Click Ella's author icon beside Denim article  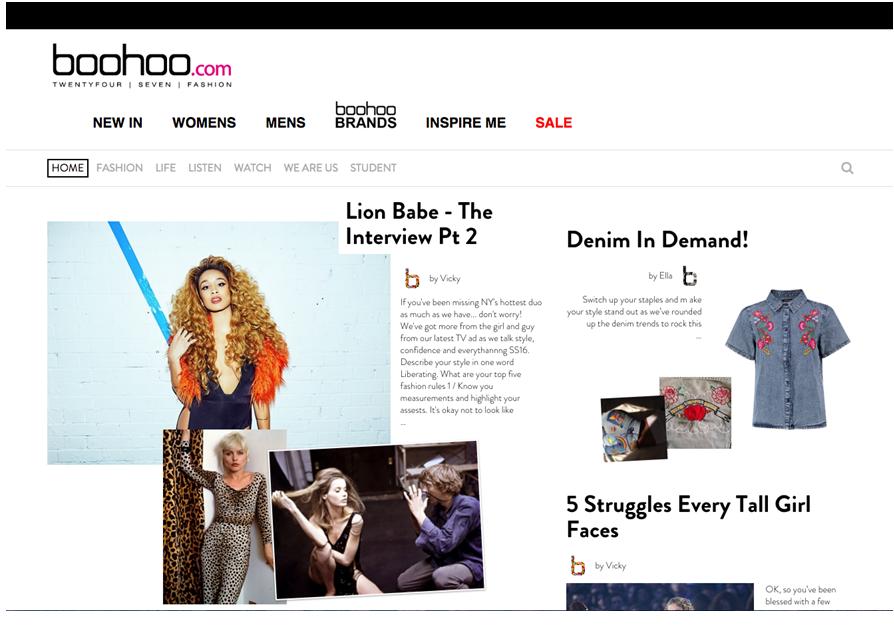pos(690,276)
